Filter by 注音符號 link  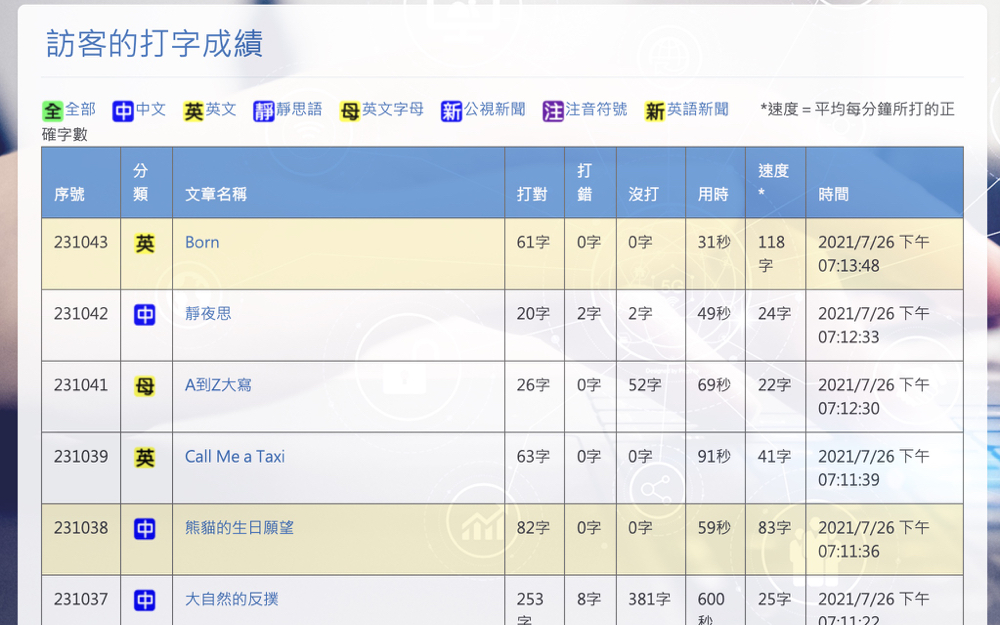pyautogui.click(x=596, y=110)
